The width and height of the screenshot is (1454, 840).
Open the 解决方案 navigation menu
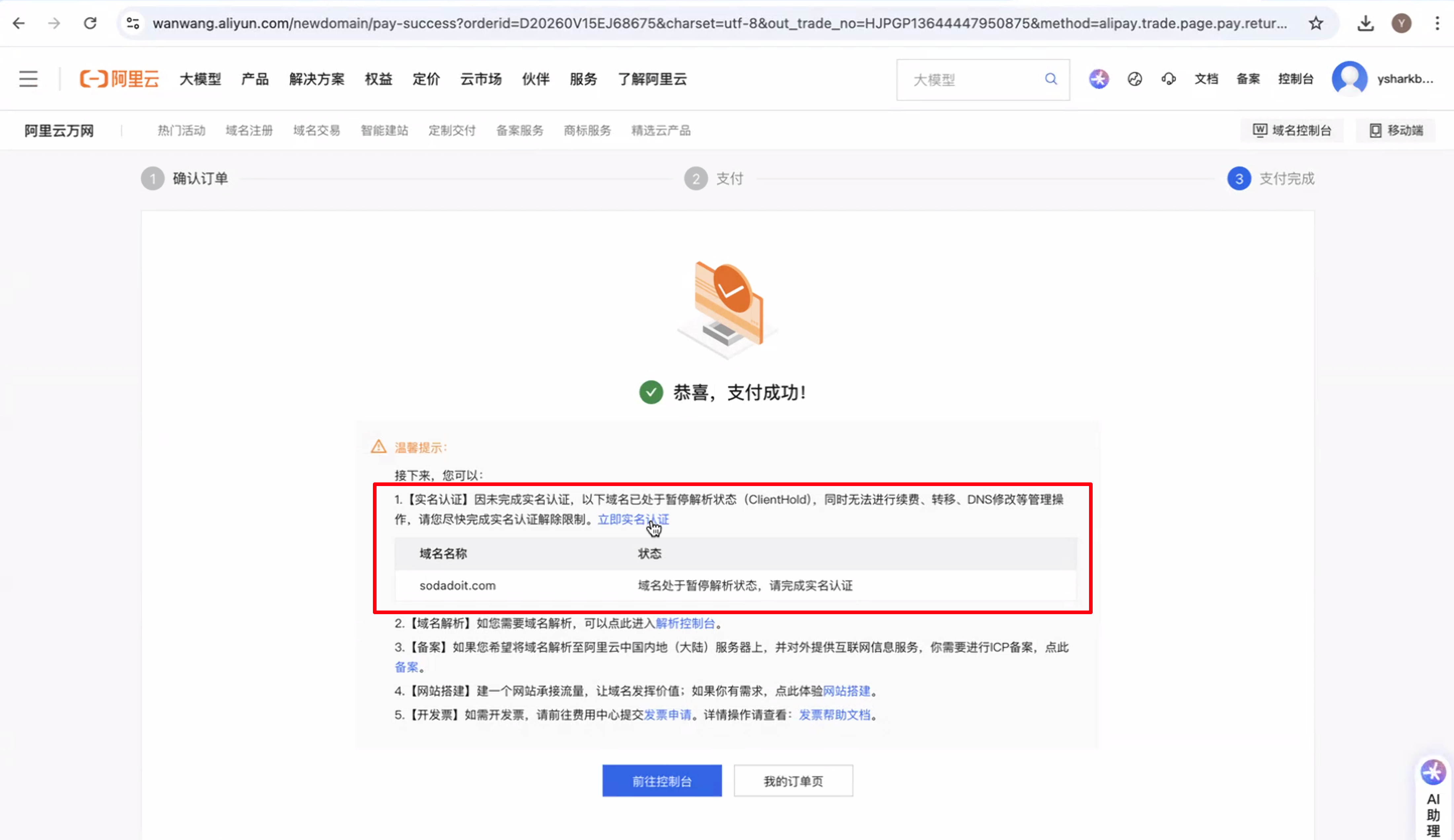point(317,79)
